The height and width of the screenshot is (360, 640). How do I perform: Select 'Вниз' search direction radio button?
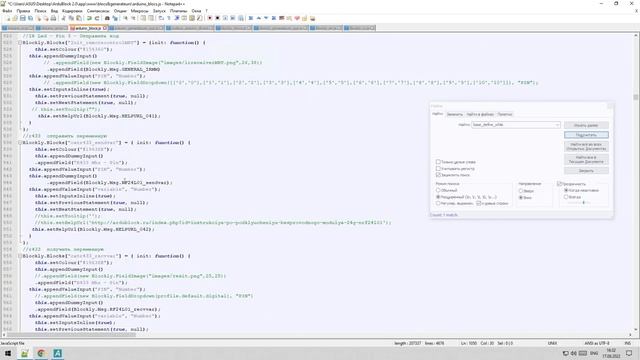(521, 198)
